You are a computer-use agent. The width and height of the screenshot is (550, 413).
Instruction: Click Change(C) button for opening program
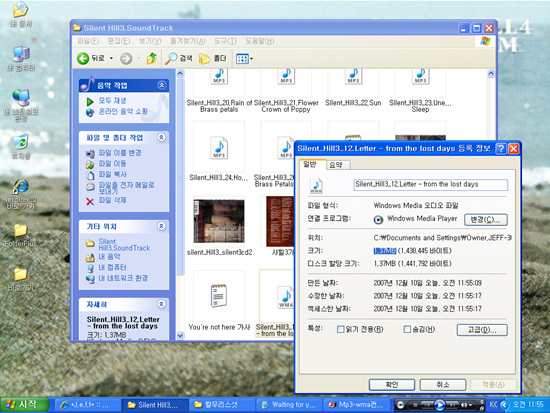(x=486, y=220)
